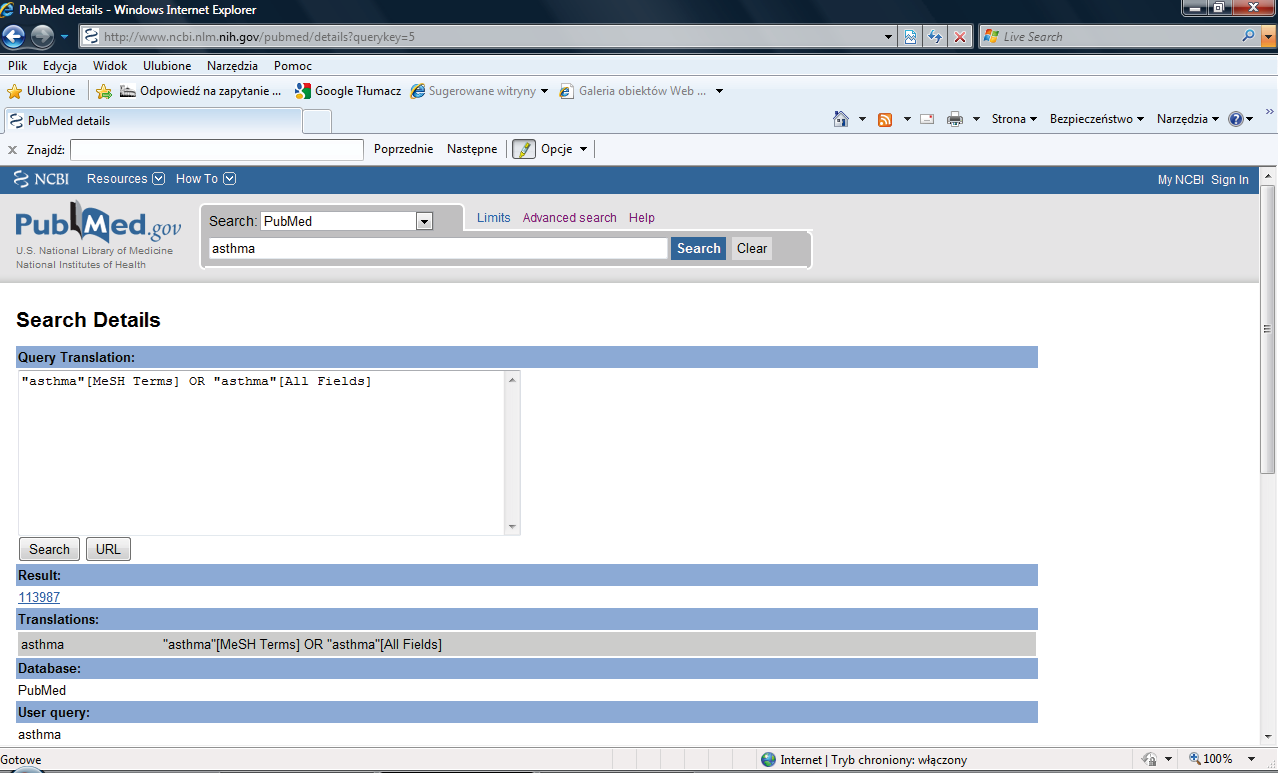
Task: Click the PubMed.gov logo
Action: point(98,224)
